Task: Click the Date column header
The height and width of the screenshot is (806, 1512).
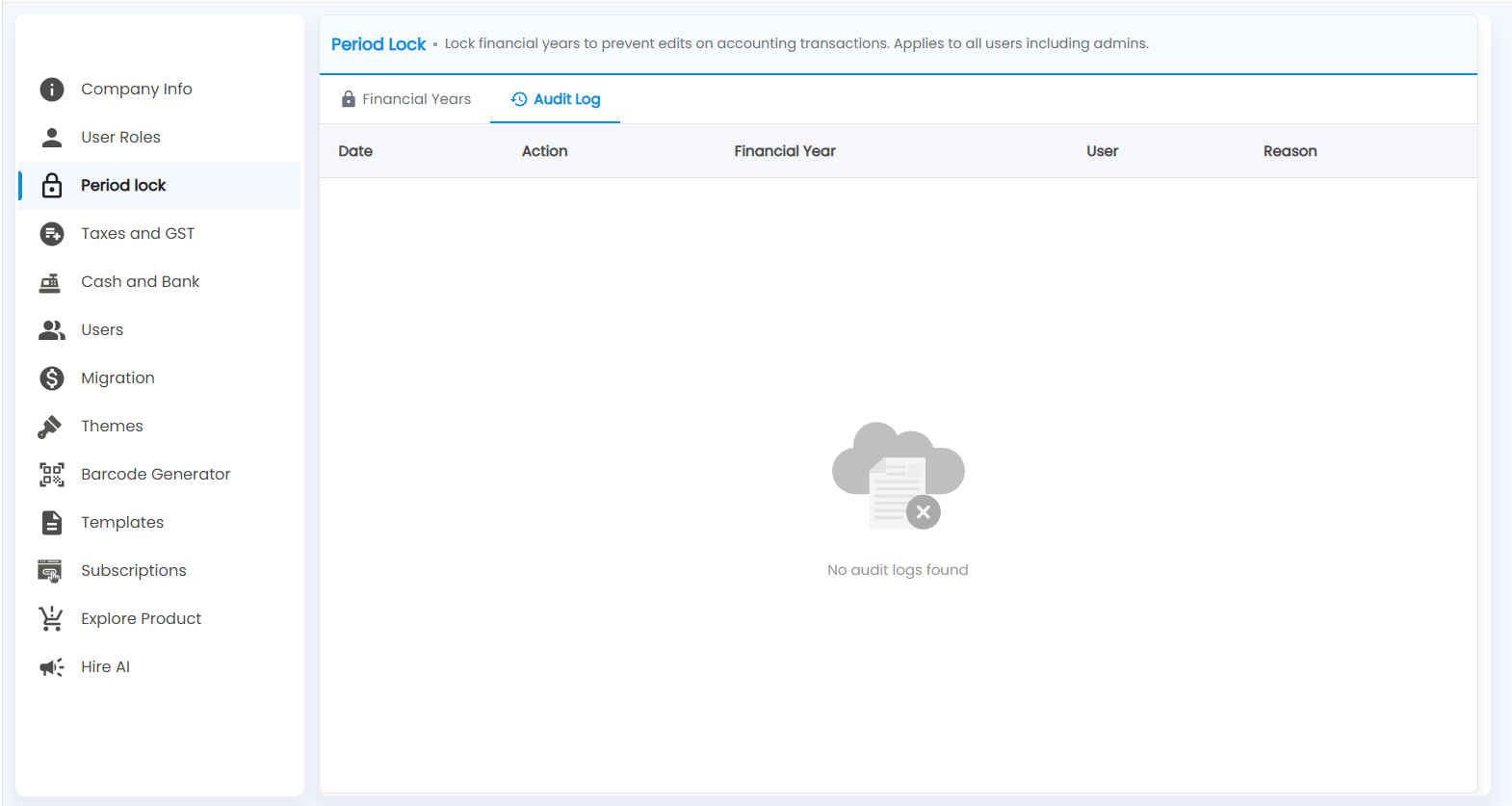Action: [x=355, y=151]
